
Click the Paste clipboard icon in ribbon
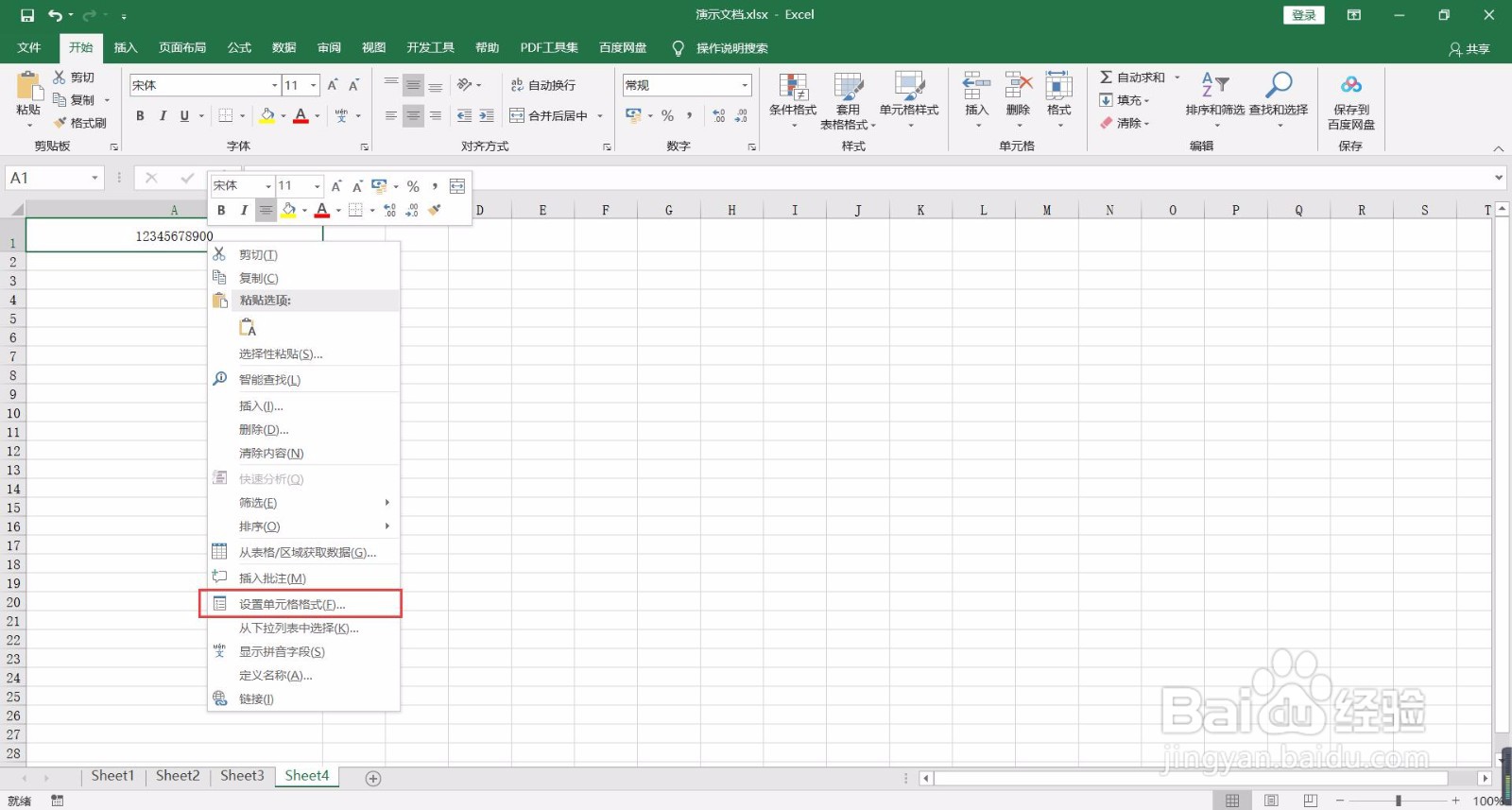tap(28, 87)
